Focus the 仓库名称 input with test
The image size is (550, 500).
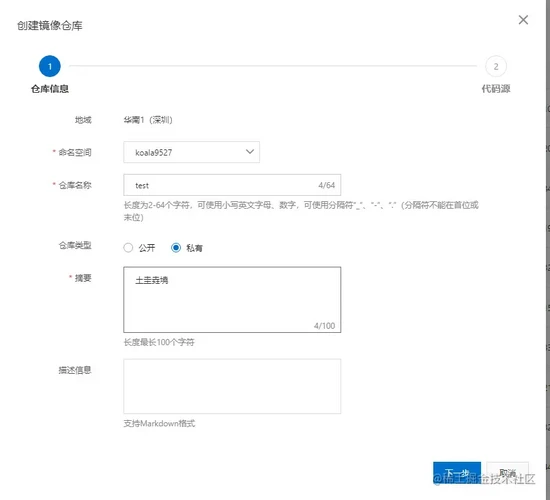232,185
